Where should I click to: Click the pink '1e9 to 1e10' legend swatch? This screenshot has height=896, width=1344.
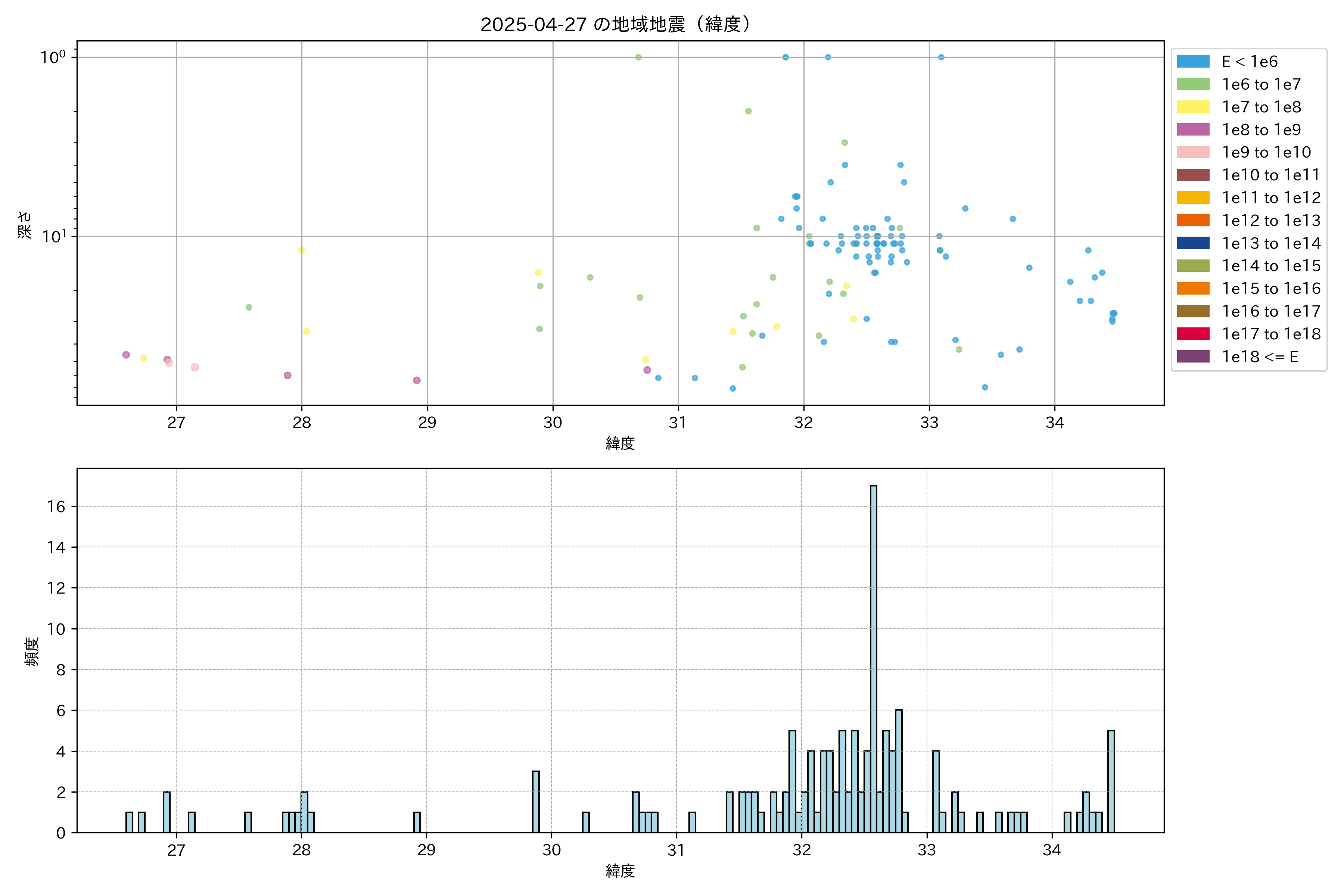click(1193, 152)
